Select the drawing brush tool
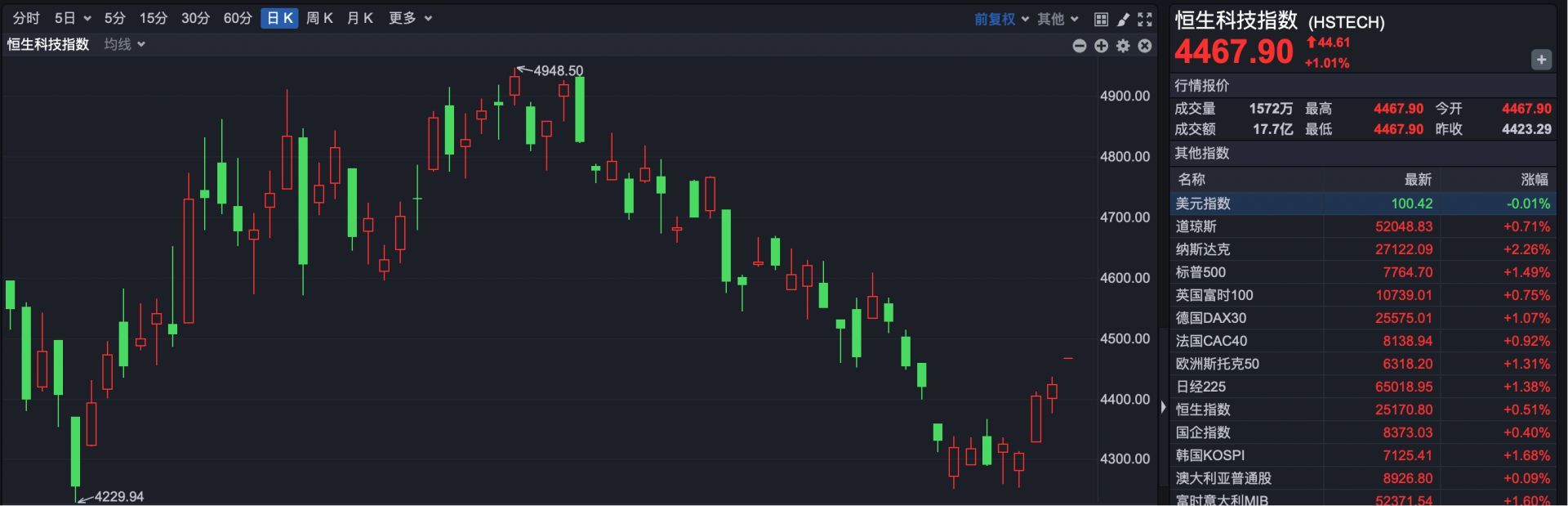This screenshot has height=506, width=1568. pos(1123,19)
